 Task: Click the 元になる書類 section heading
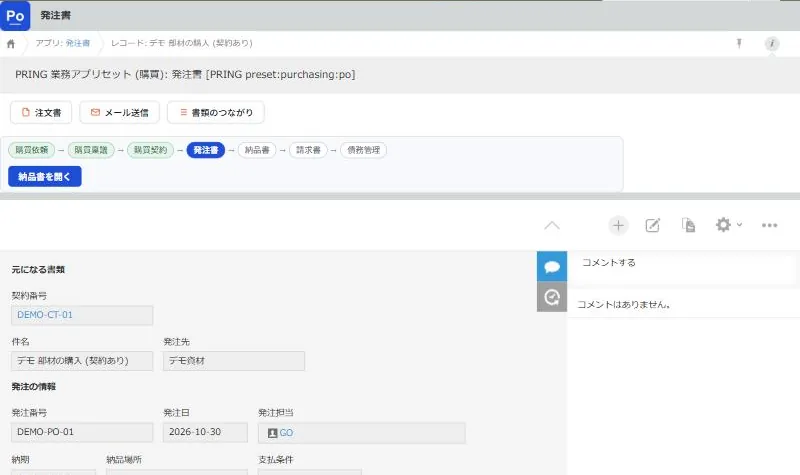[x=38, y=269]
